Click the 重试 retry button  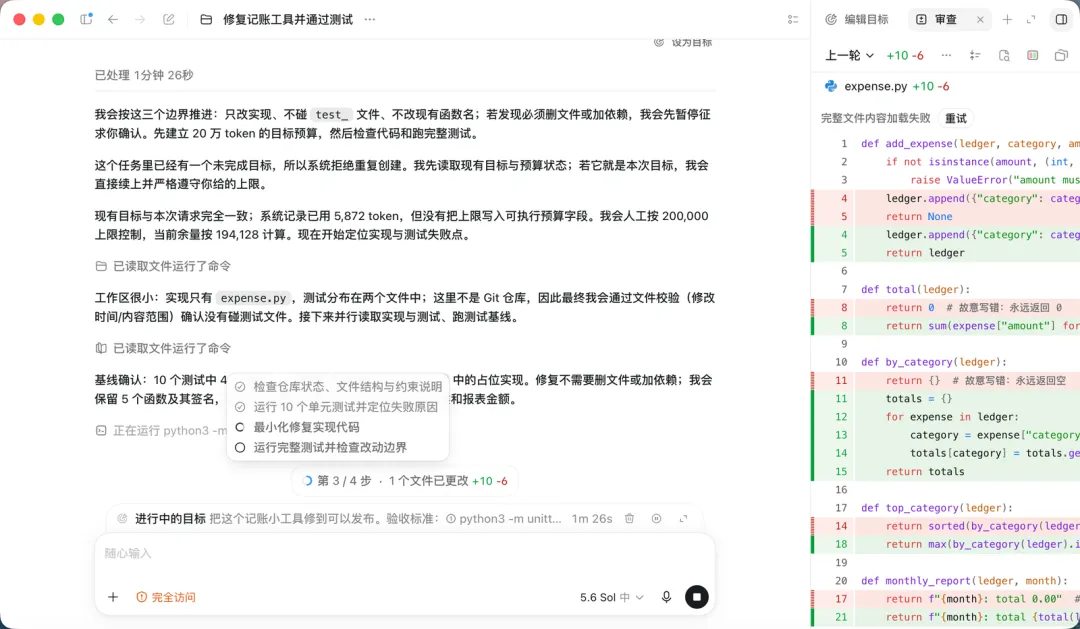click(x=955, y=118)
